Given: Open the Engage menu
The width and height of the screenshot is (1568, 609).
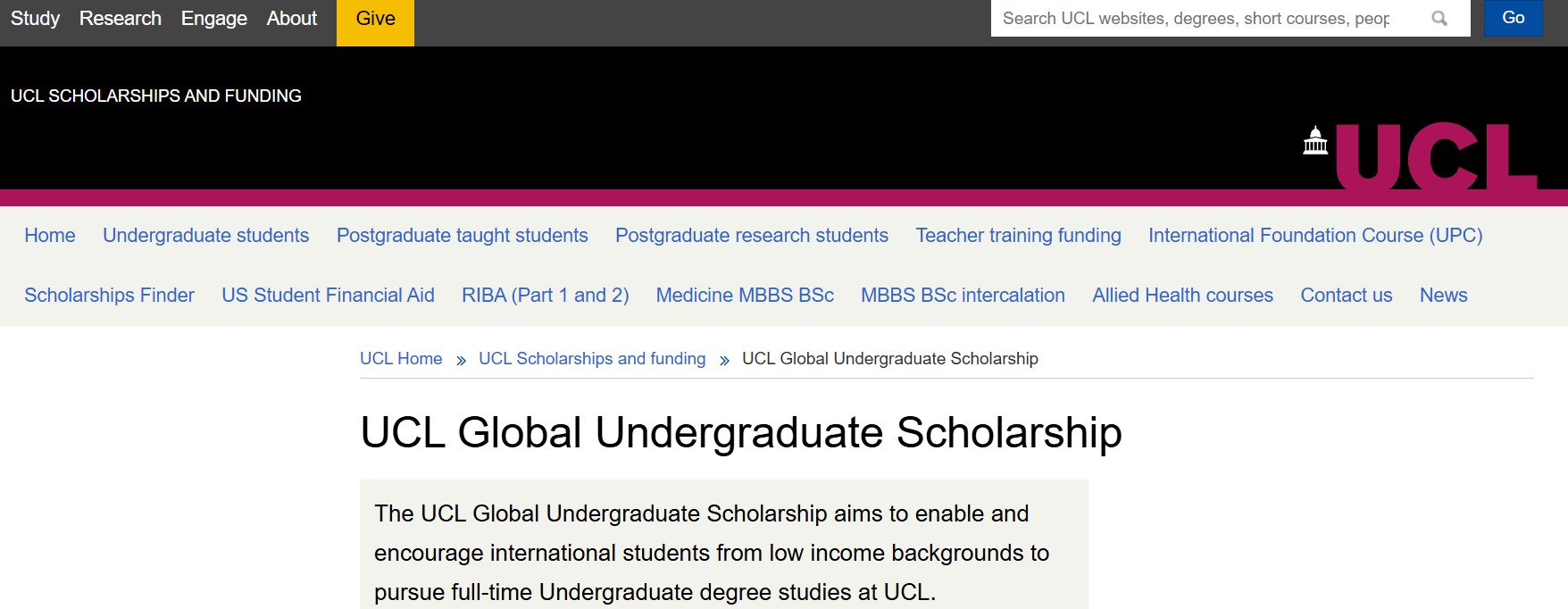Looking at the screenshot, I should coord(214,18).
